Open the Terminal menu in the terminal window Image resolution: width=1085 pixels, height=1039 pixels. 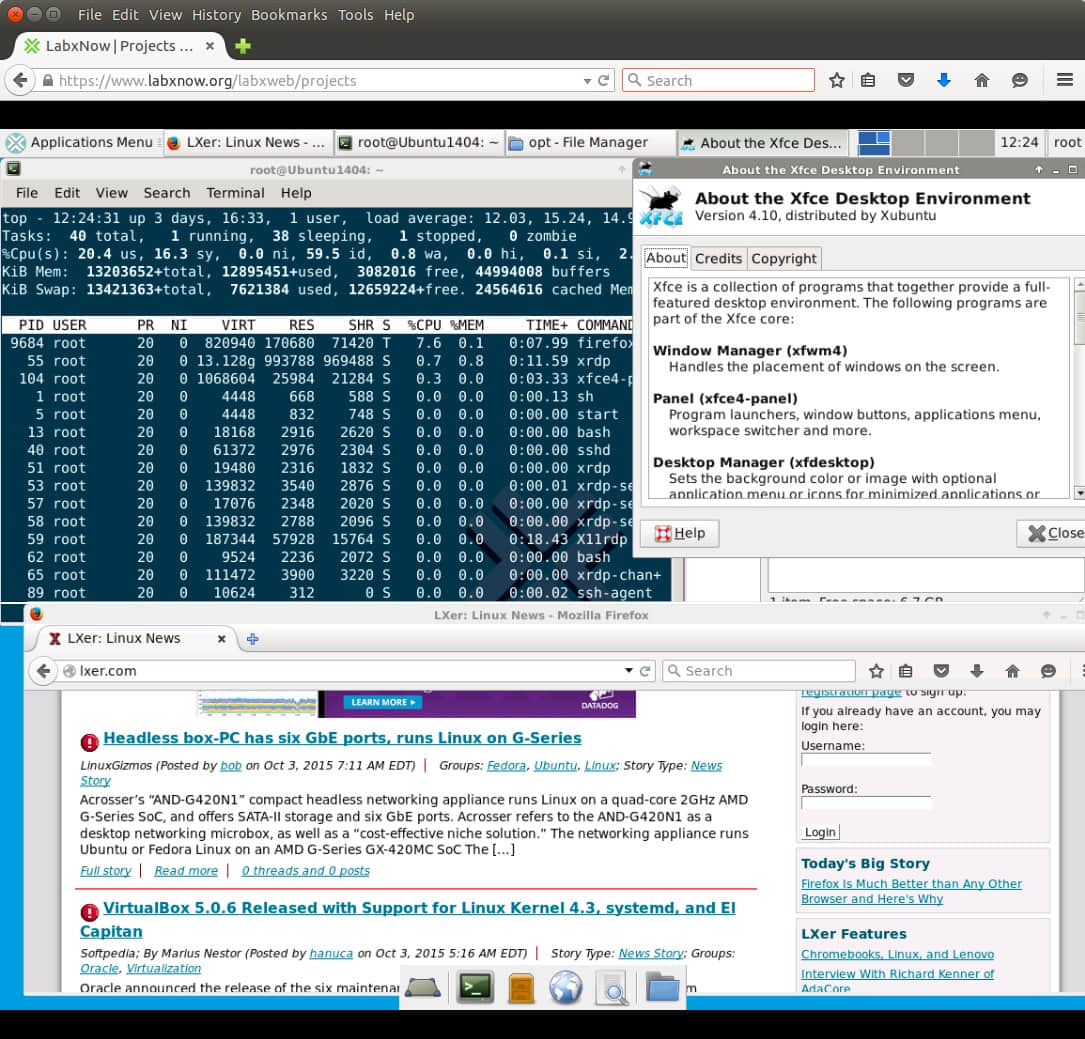pyautogui.click(x=235, y=193)
